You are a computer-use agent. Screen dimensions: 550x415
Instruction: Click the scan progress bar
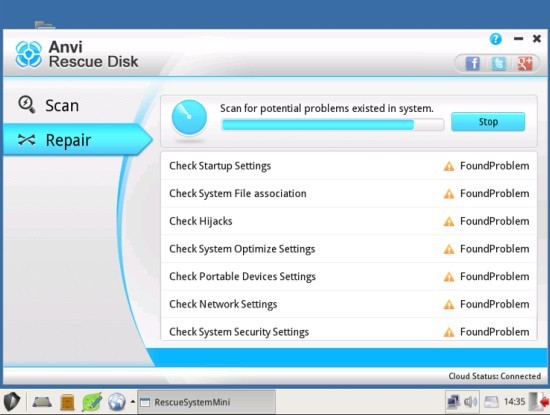pyautogui.click(x=333, y=125)
